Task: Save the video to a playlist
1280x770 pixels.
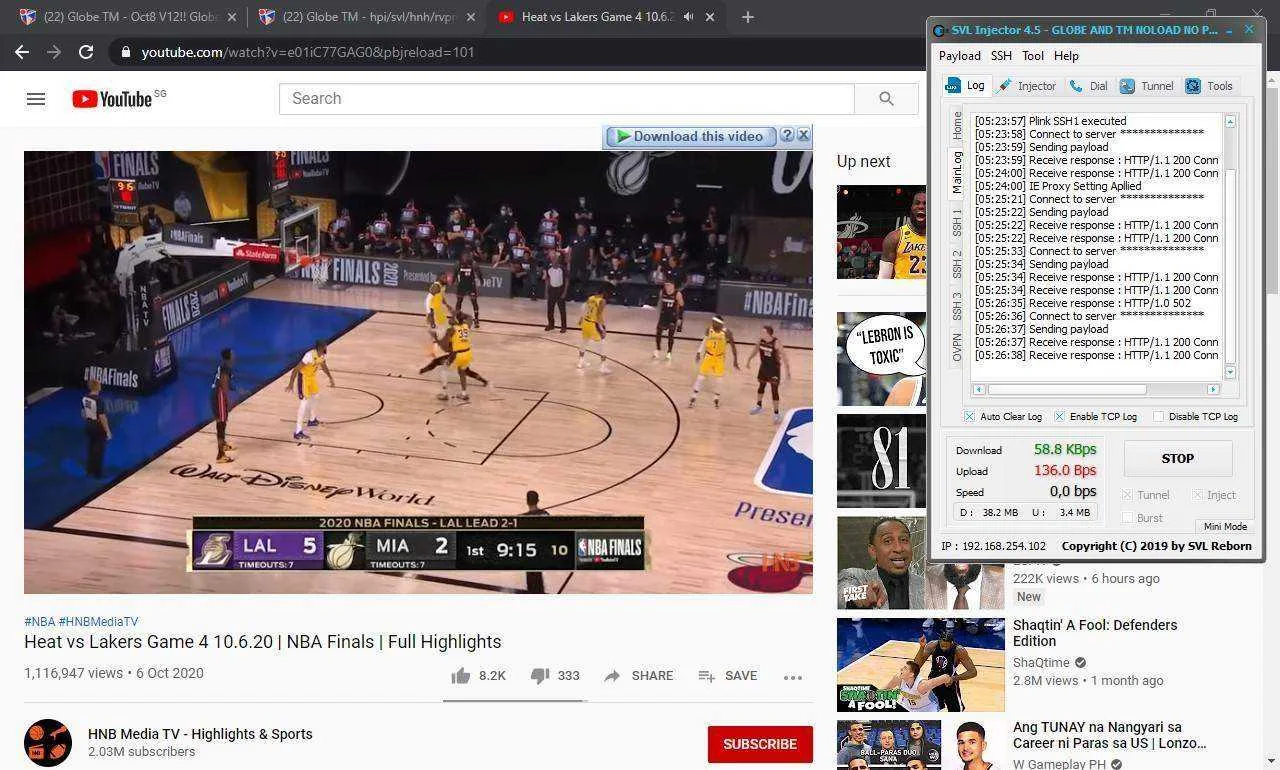Action: click(727, 676)
